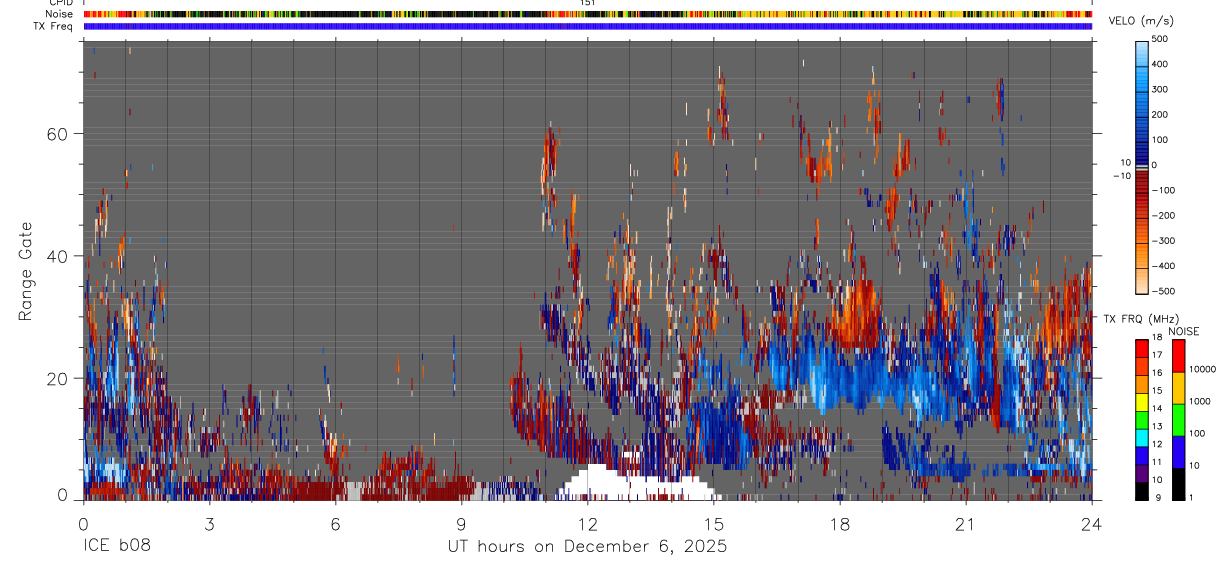Click the 11 label on TX FRQ legend
1228x567 pixels.
point(1159,462)
